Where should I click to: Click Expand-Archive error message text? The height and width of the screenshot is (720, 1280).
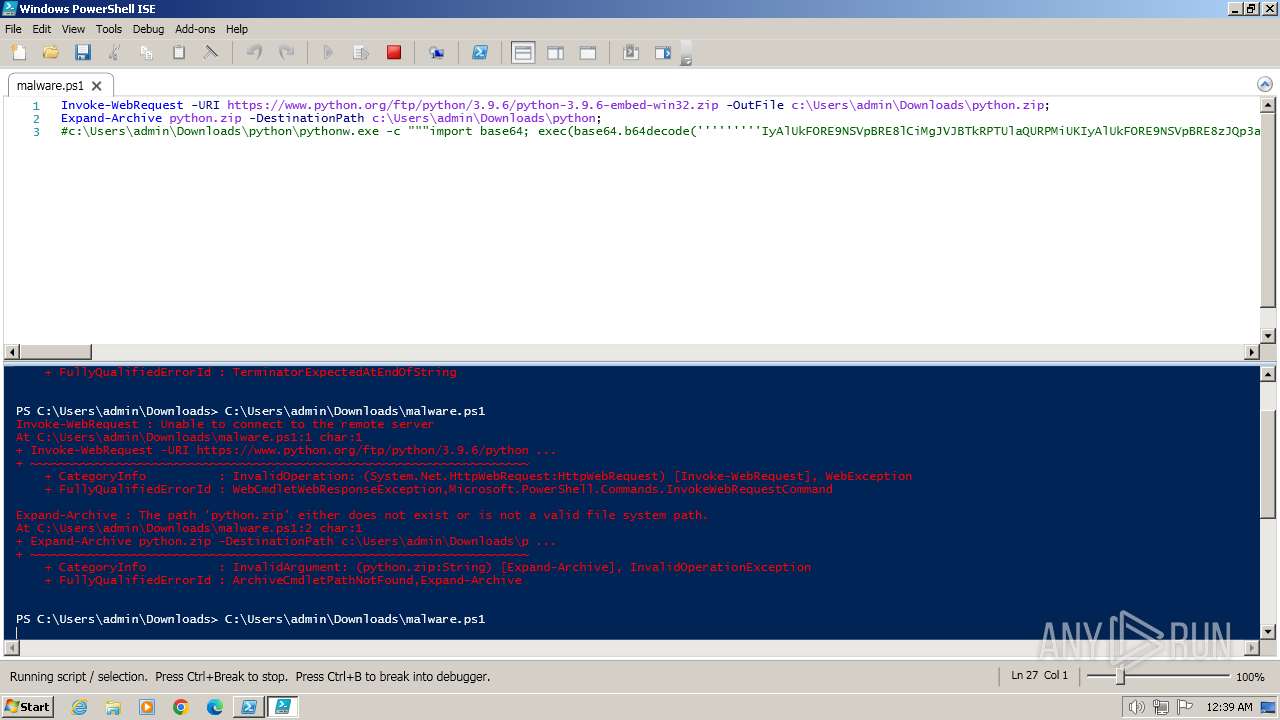click(x=362, y=515)
